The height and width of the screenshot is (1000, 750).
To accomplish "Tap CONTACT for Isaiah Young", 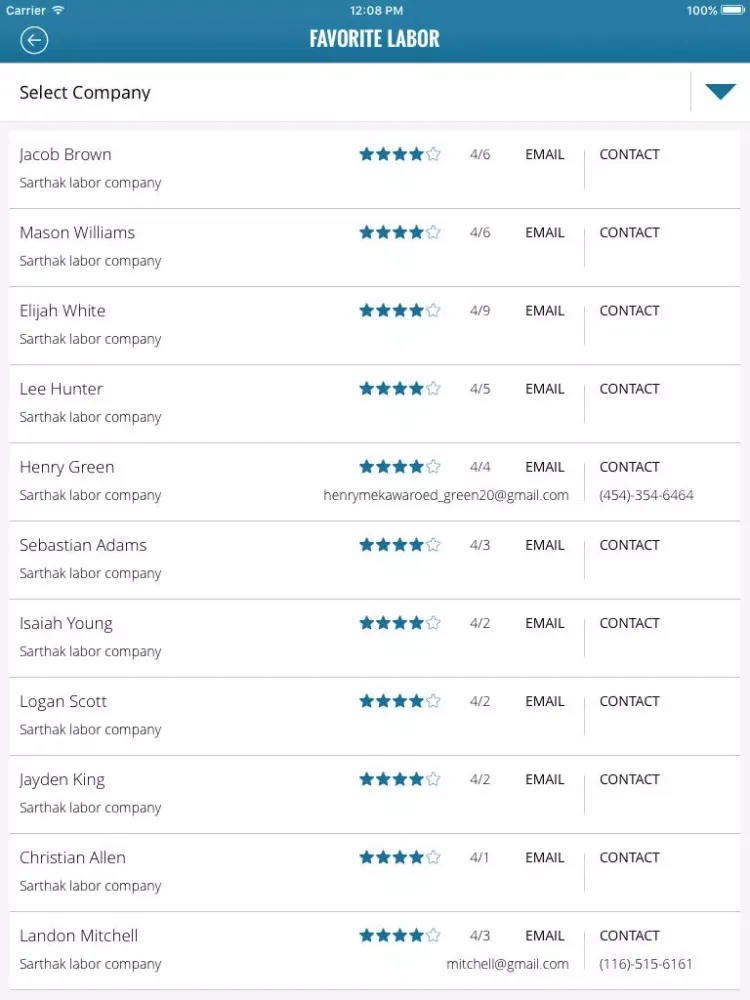I will pos(629,623).
